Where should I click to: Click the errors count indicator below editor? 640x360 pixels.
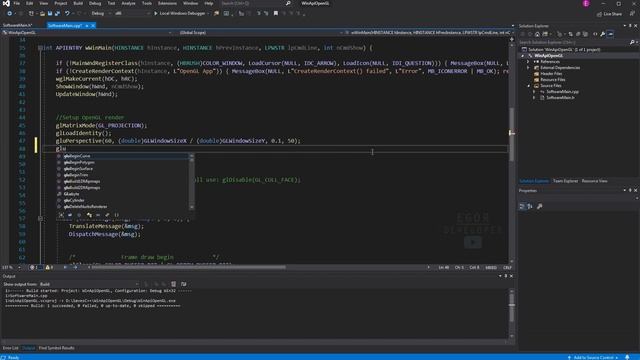tap(34, 267)
